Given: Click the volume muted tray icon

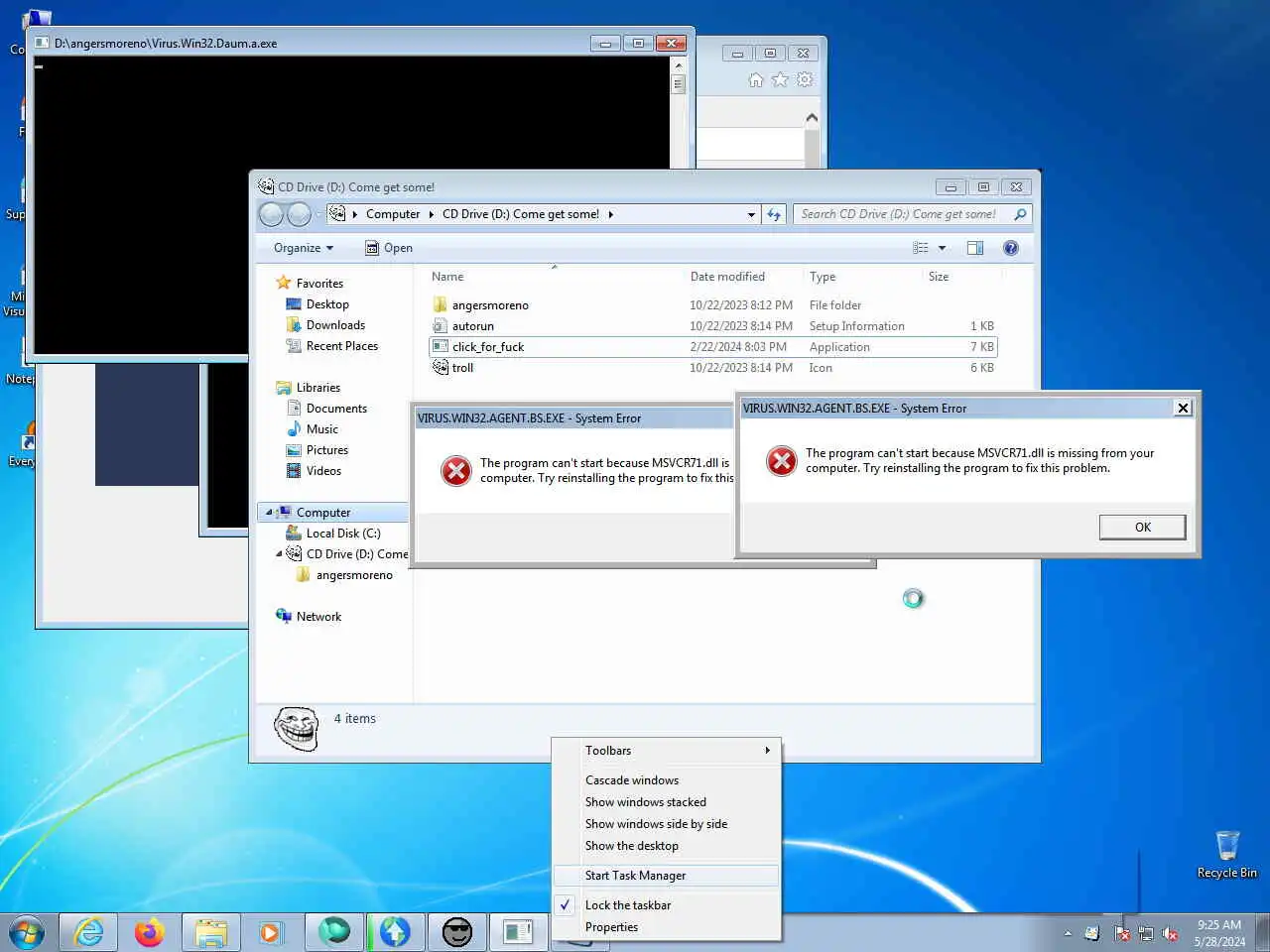Looking at the screenshot, I should tap(1171, 933).
